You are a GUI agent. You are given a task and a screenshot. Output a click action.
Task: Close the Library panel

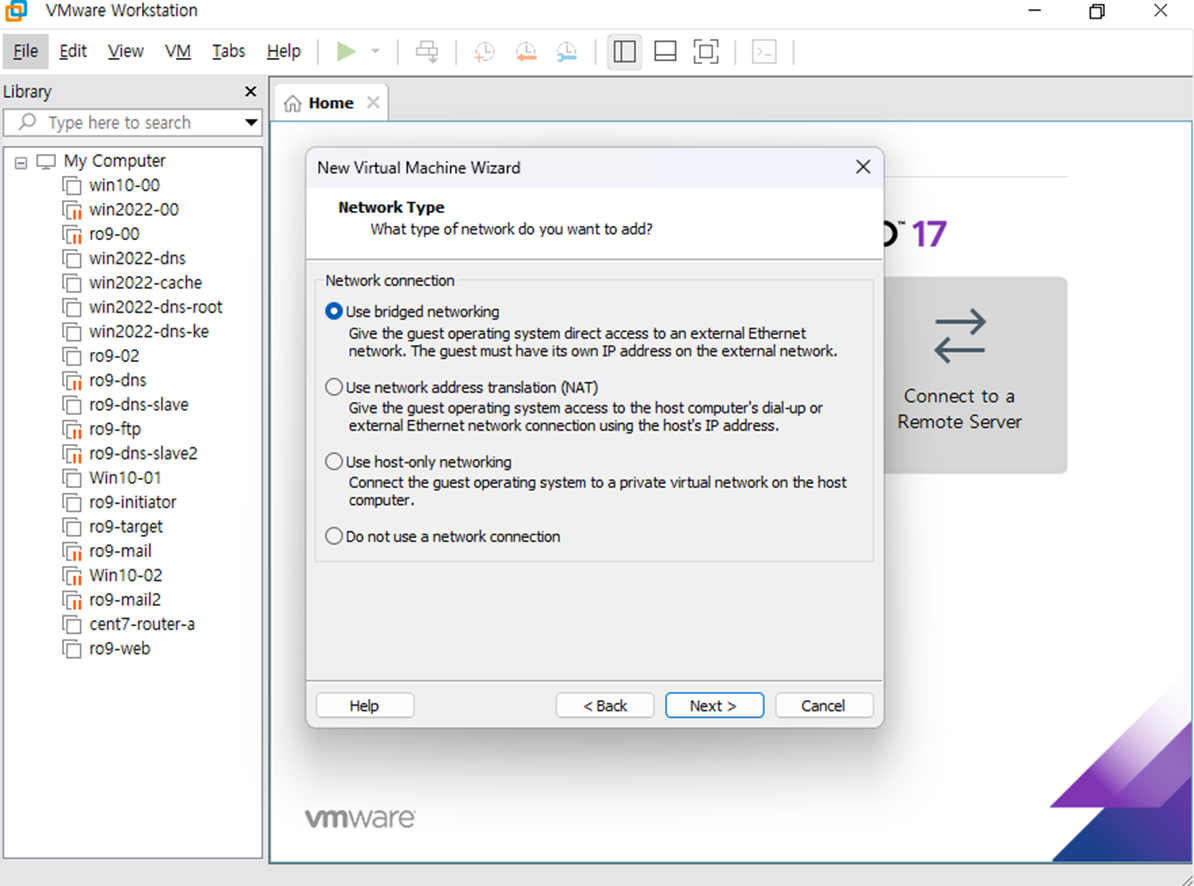pyautogui.click(x=251, y=91)
